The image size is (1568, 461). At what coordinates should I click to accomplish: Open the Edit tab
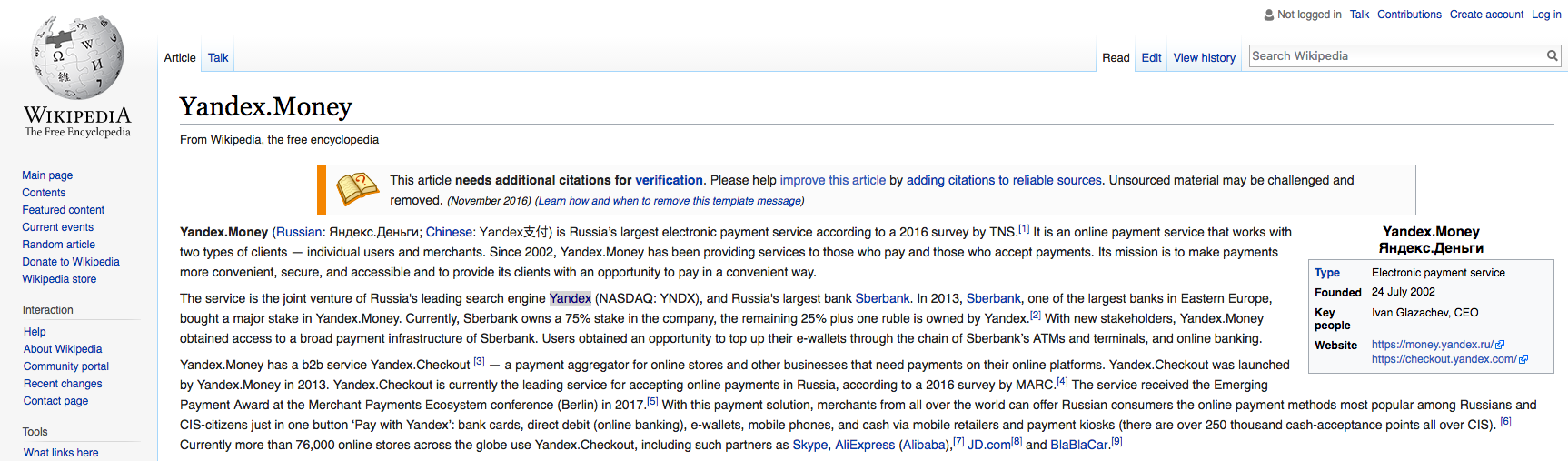click(1151, 57)
